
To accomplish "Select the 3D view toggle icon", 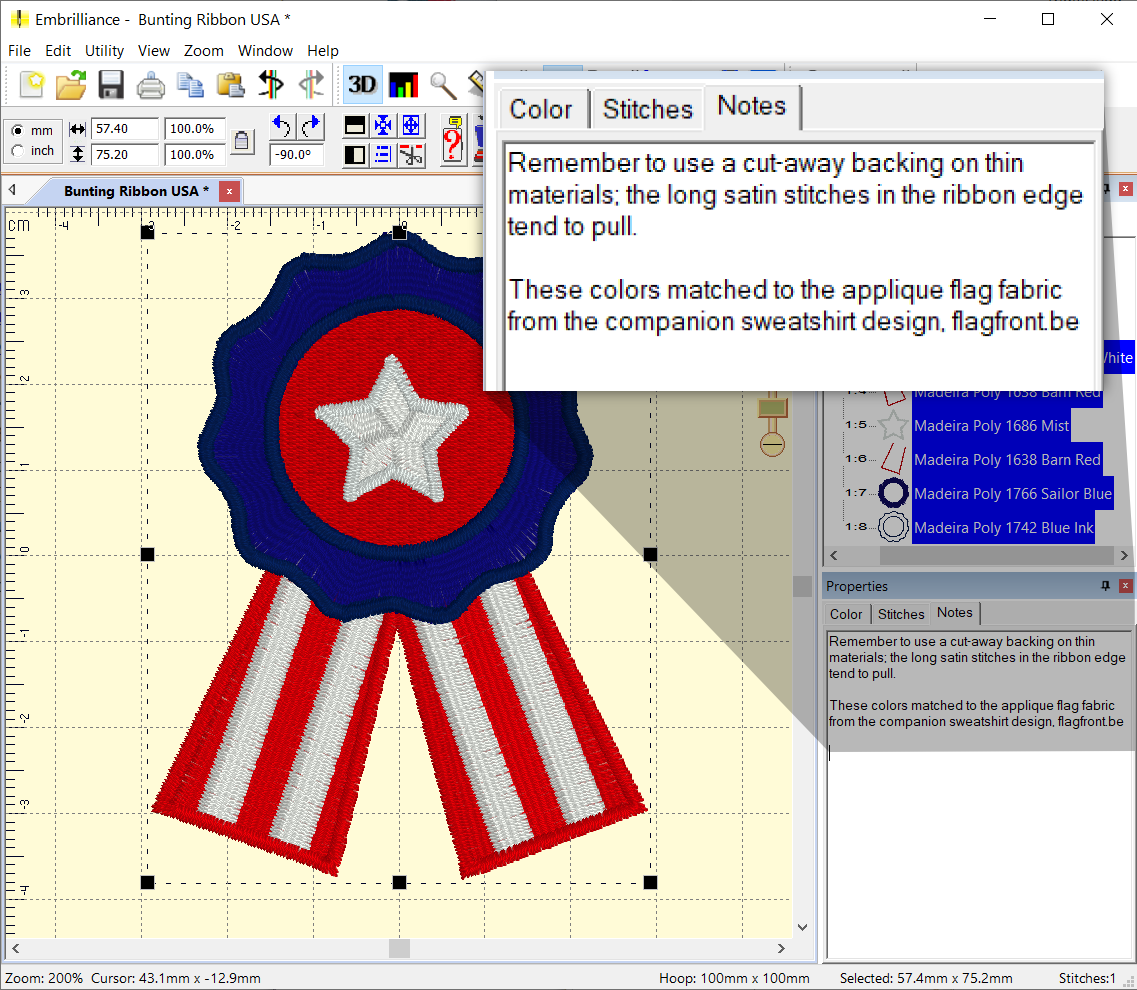I will coord(361,85).
